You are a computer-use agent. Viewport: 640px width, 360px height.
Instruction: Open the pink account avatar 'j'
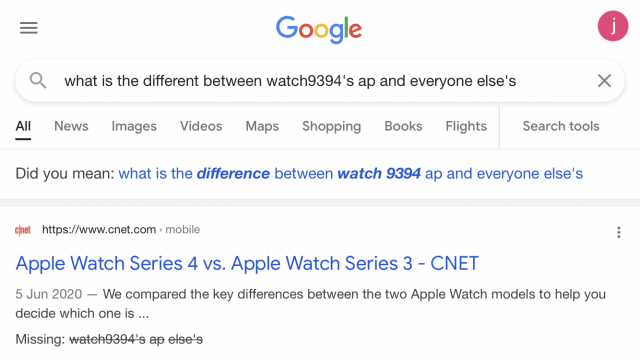point(613,26)
